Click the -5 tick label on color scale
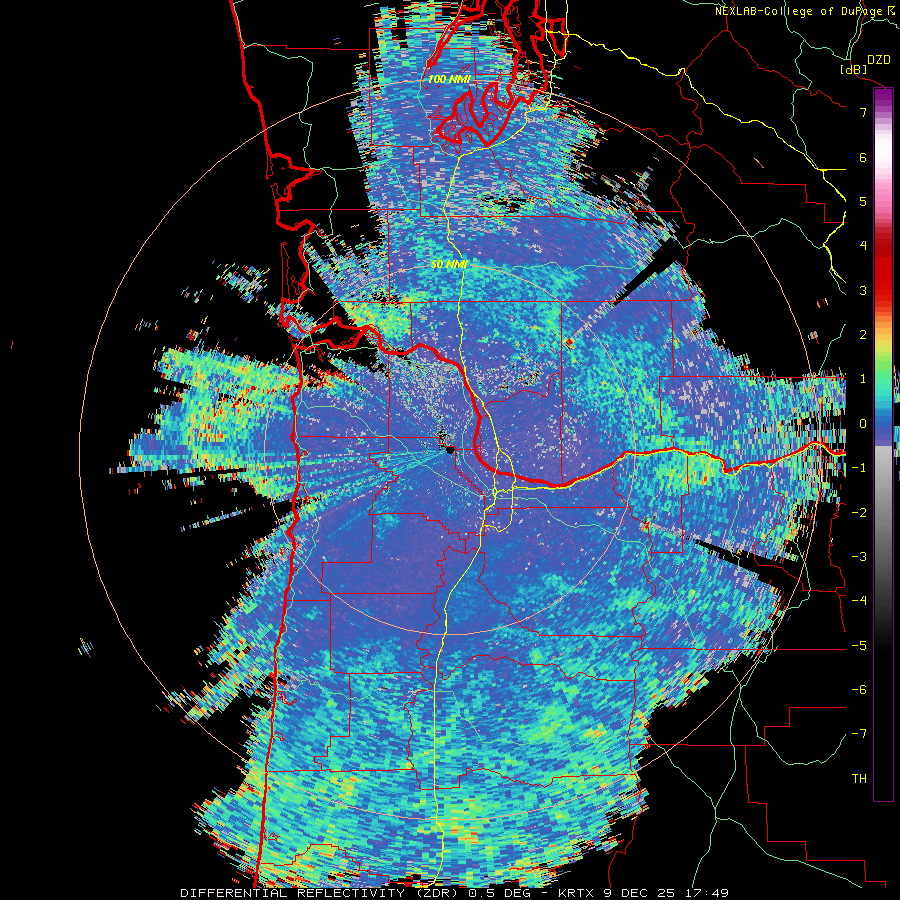This screenshot has height=900, width=900. point(859,646)
